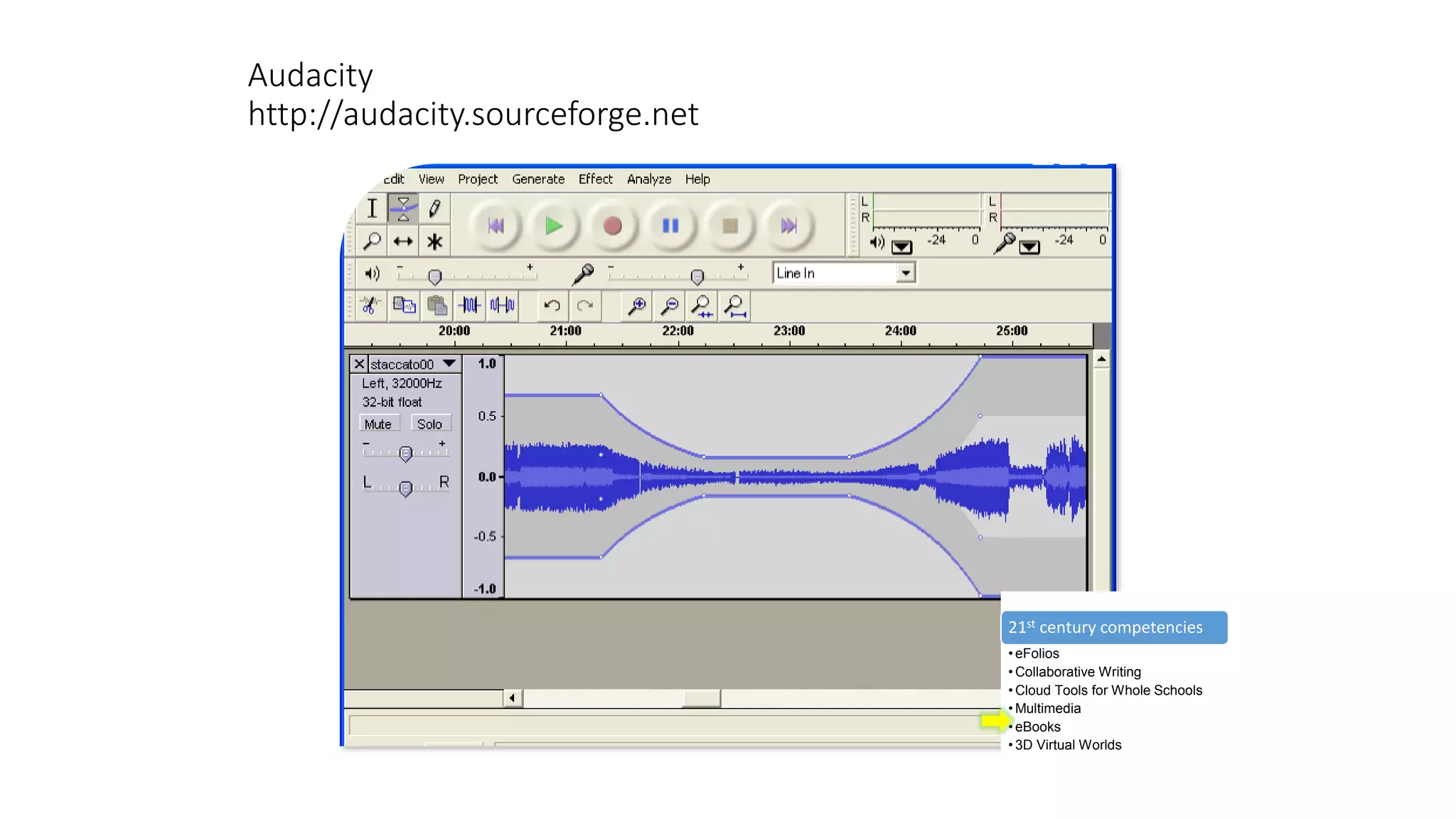The image size is (1456, 819).
Task: Click the eFolios list item
Action: tap(1037, 653)
